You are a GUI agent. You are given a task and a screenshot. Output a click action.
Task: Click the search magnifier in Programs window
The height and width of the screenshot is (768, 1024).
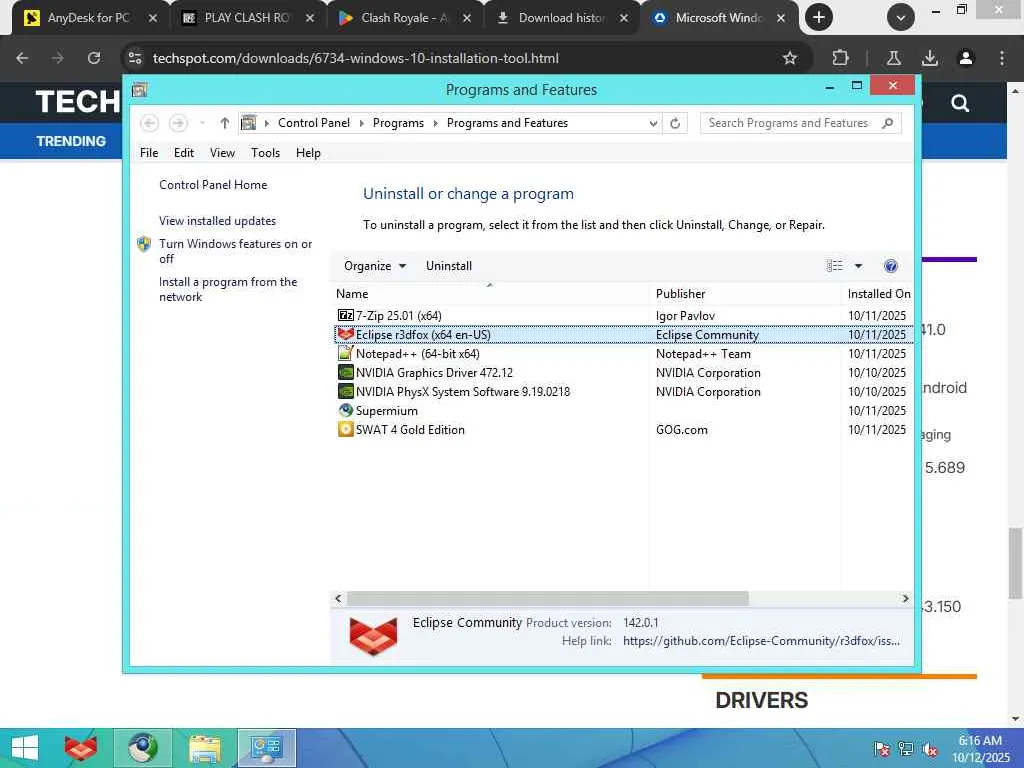[x=887, y=123]
